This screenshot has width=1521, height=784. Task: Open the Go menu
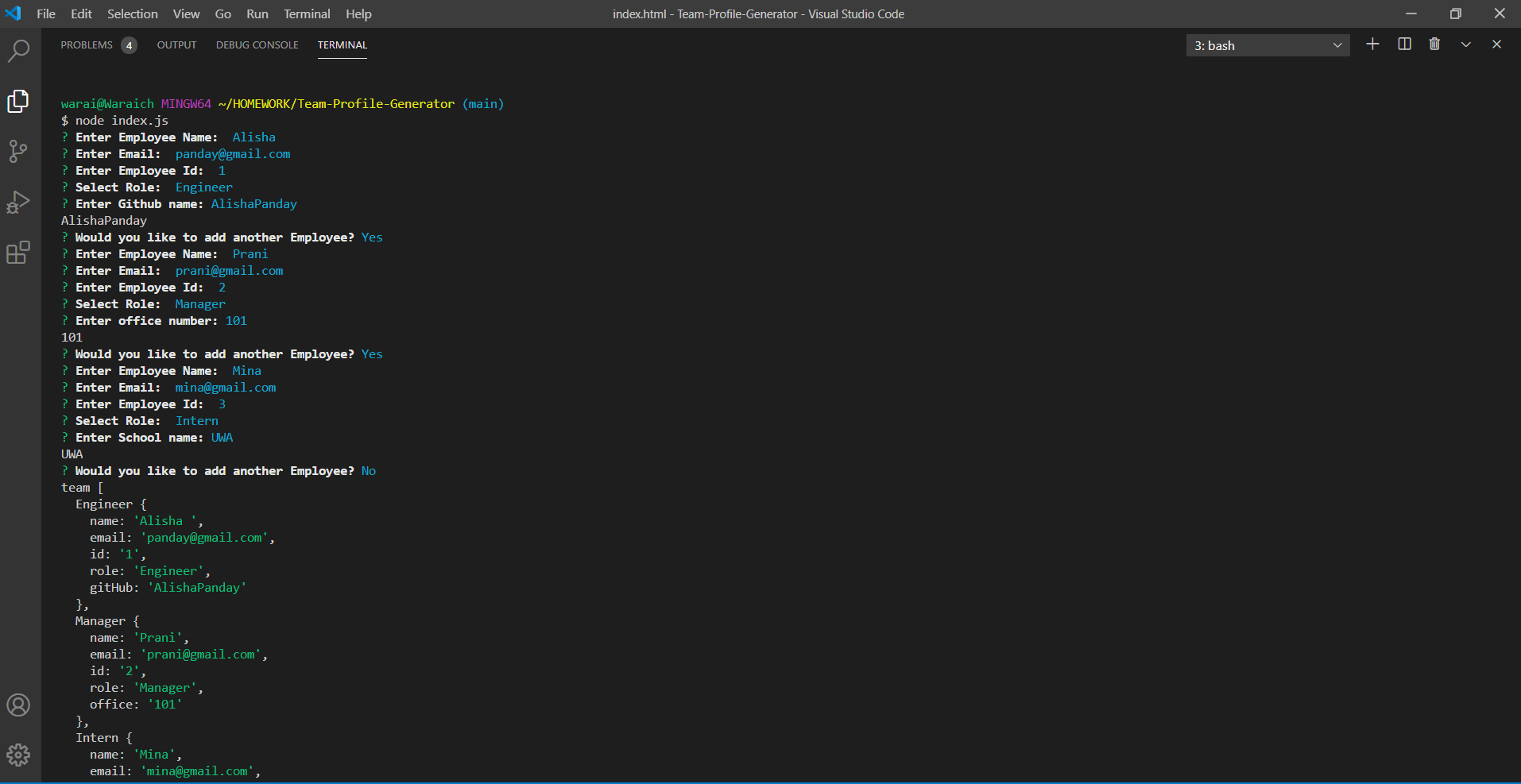tap(222, 14)
